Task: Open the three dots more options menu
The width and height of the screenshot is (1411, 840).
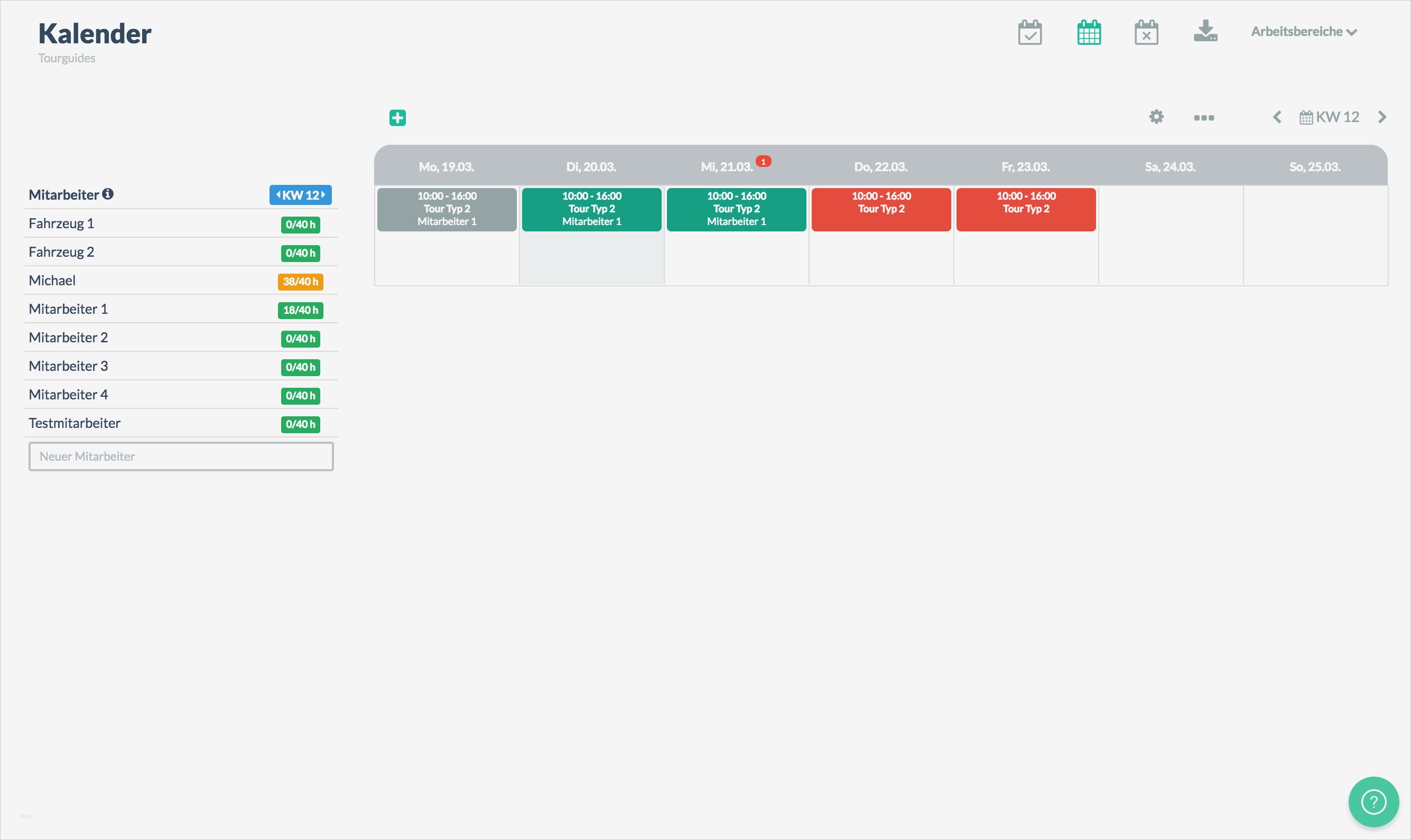Action: (1204, 118)
